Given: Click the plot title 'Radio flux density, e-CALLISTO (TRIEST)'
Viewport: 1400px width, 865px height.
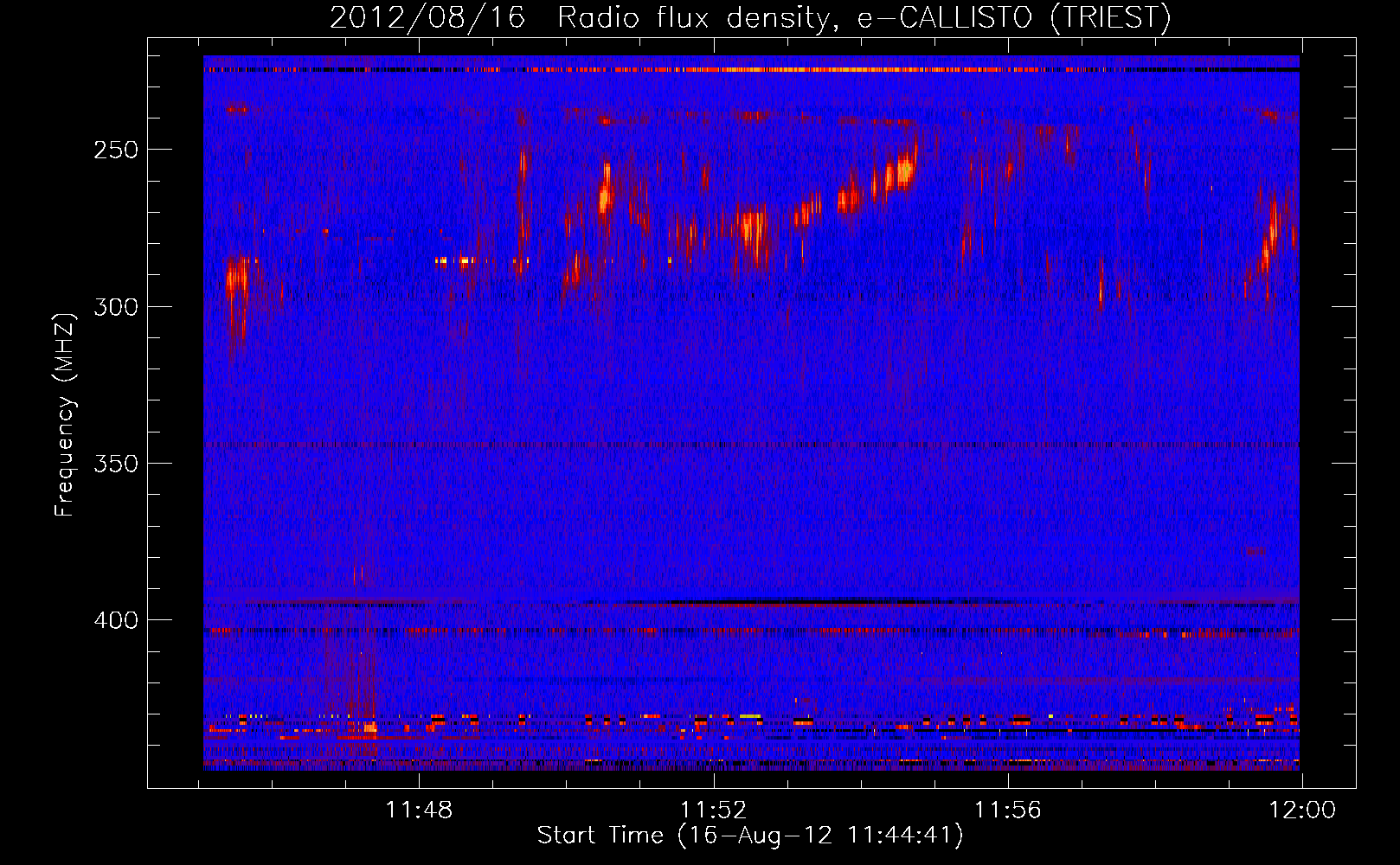Looking at the screenshot, I should [864, 18].
